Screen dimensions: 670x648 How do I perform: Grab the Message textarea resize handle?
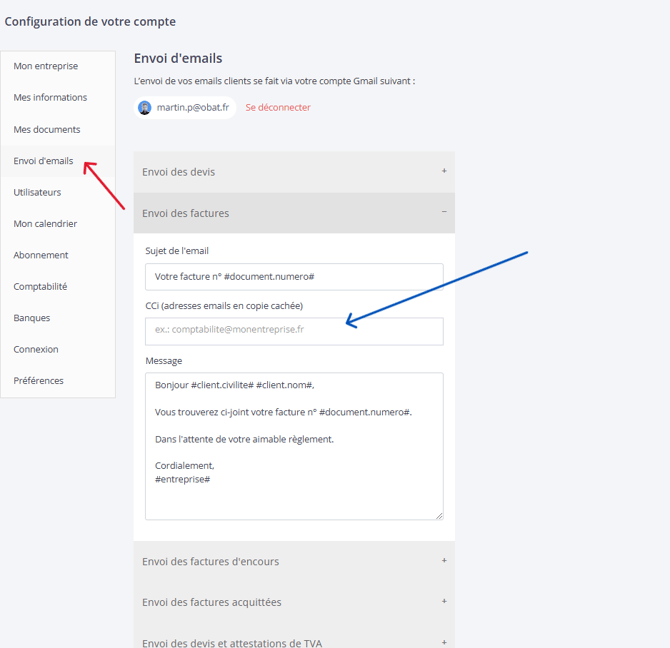coord(439,516)
